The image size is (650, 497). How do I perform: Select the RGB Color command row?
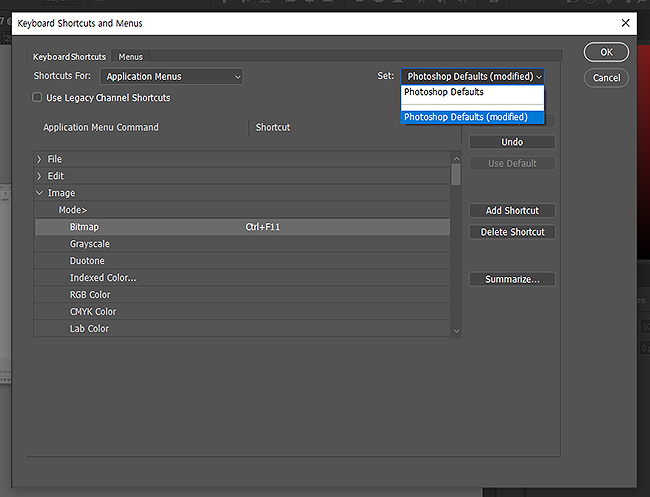click(242, 295)
